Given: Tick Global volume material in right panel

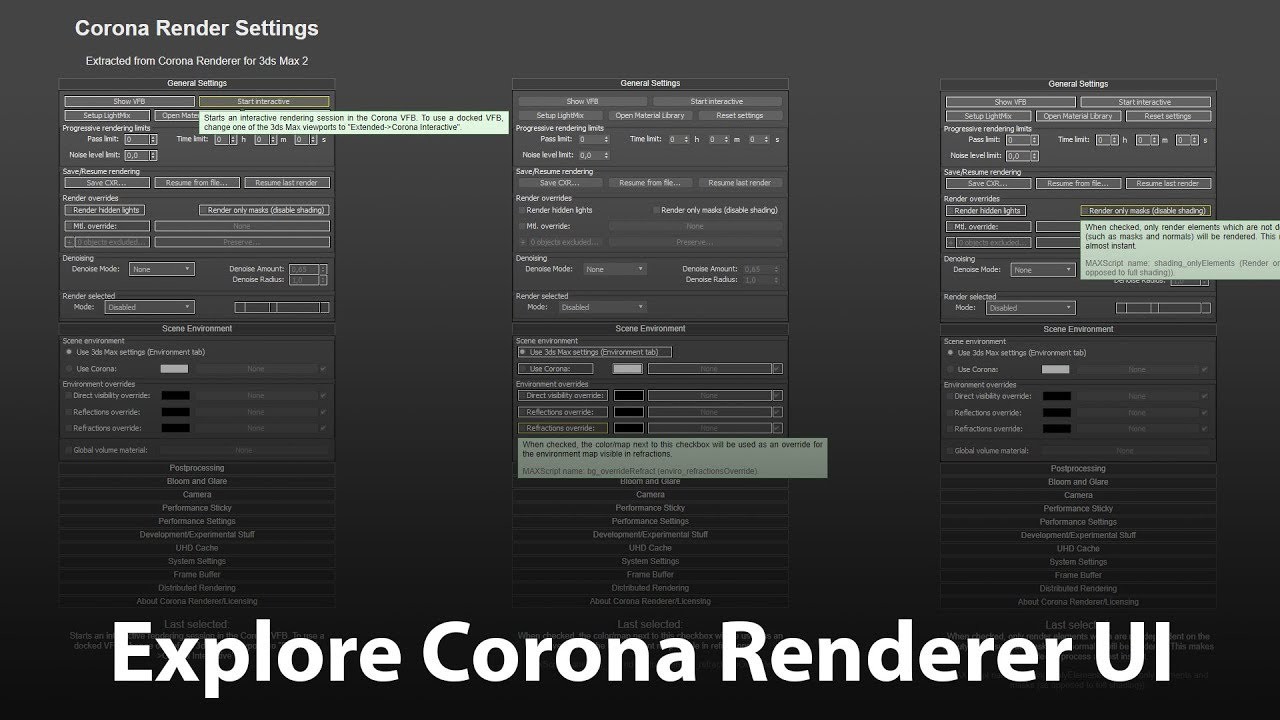Looking at the screenshot, I should [951, 451].
